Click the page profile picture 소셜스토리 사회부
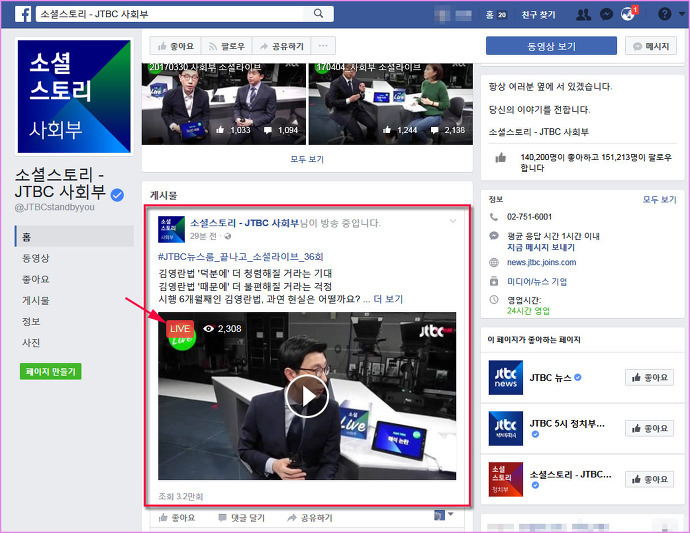Image resolution: width=690 pixels, height=533 pixels. click(74, 96)
